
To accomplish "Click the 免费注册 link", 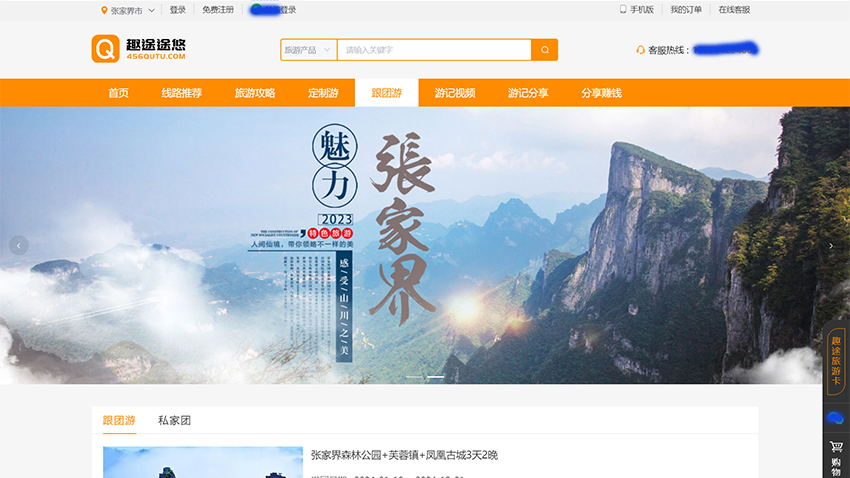I will click(x=218, y=10).
